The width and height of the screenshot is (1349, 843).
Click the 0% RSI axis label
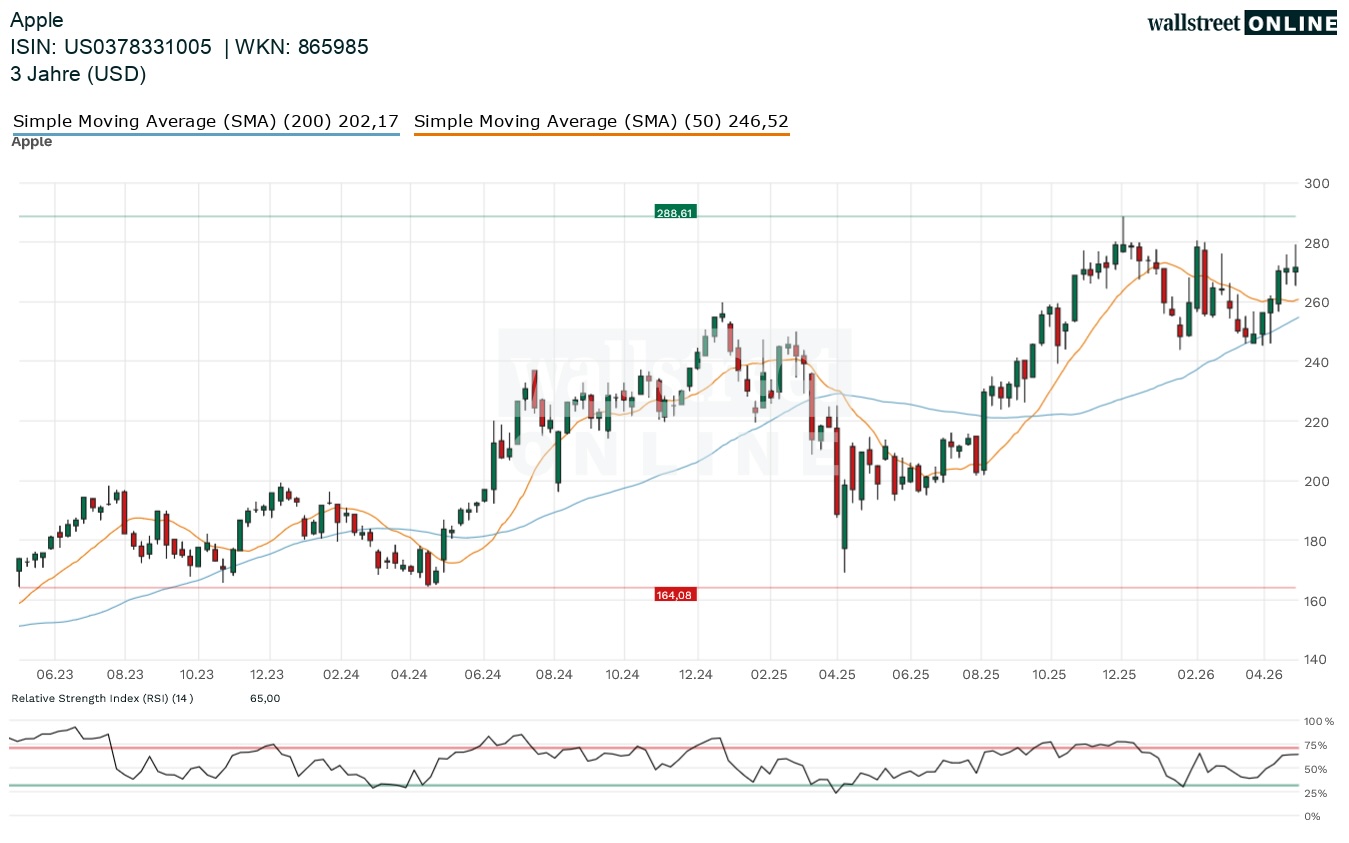point(1313,817)
